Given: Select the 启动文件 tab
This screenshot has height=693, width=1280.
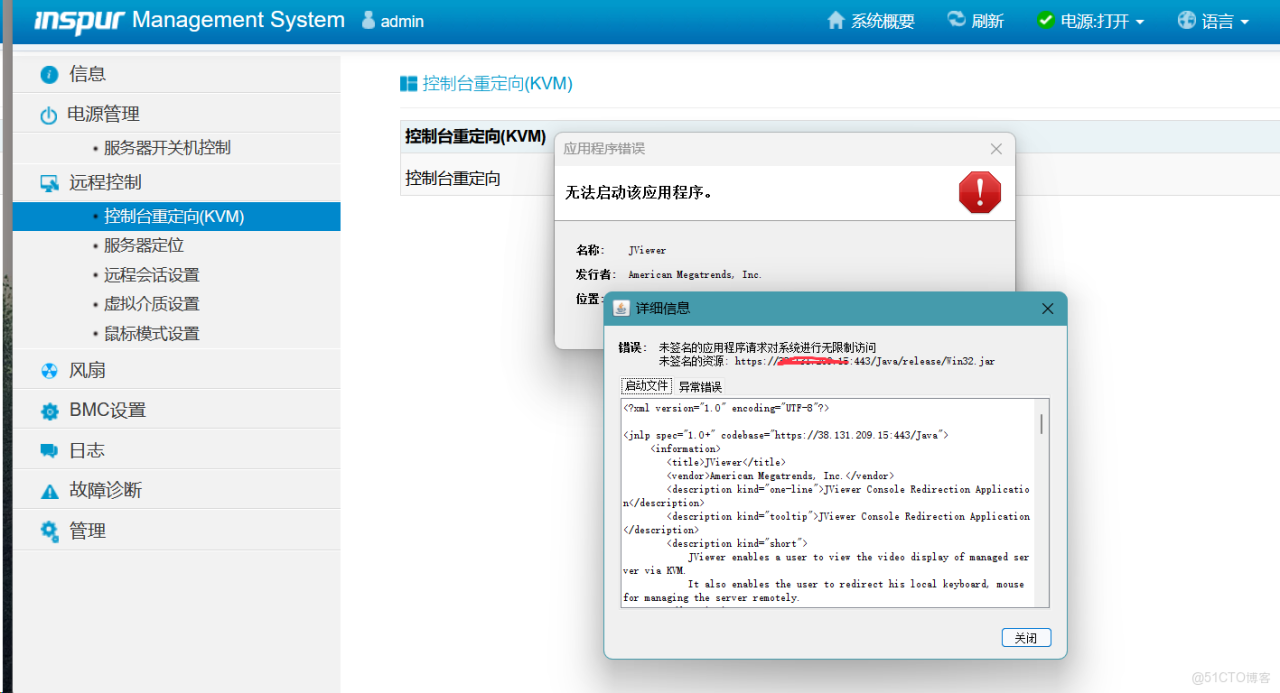Looking at the screenshot, I should point(646,386).
